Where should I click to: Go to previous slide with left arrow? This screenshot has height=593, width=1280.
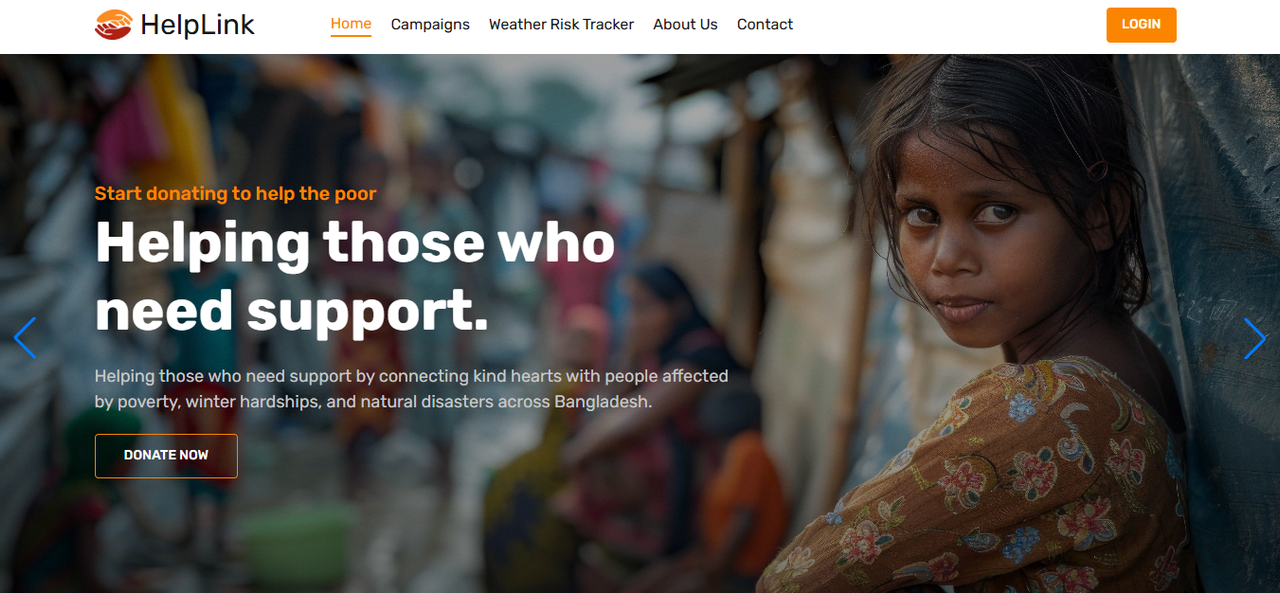point(25,338)
